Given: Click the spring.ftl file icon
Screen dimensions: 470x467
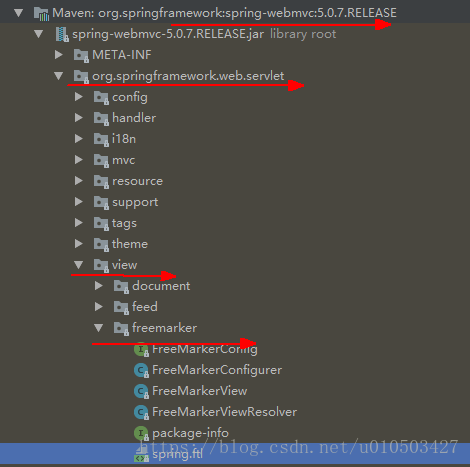Looking at the screenshot, I should 141,455.
